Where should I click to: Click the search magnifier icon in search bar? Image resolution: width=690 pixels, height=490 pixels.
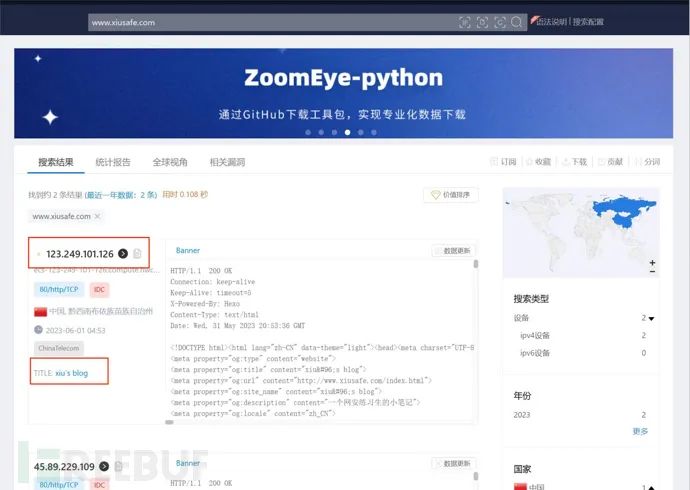pos(517,21)
